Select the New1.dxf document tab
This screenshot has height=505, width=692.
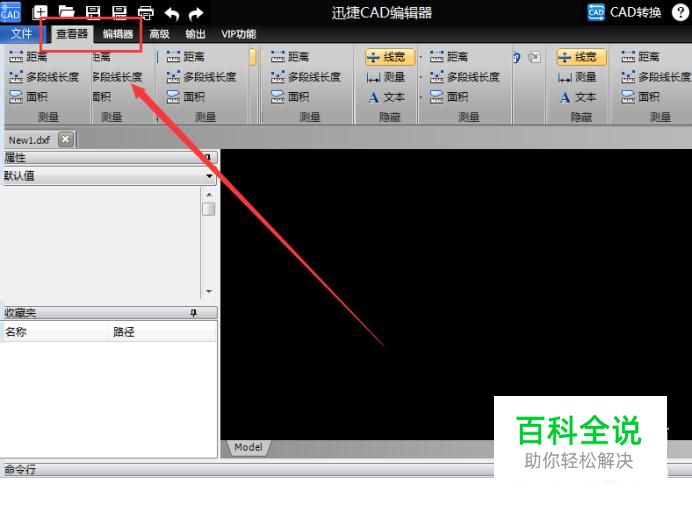tap(30, 140)
